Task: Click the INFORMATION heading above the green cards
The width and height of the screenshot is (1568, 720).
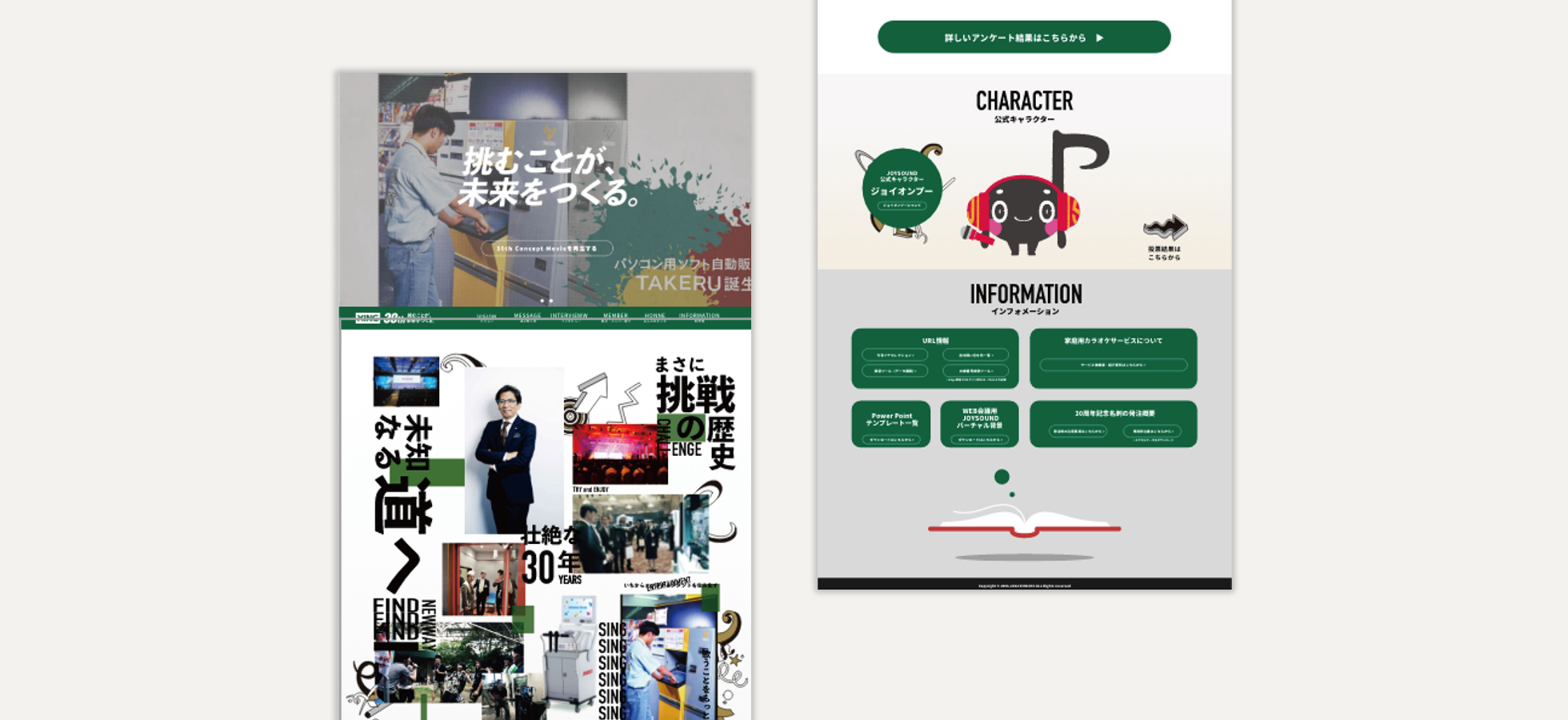Action: point(1026,294)
